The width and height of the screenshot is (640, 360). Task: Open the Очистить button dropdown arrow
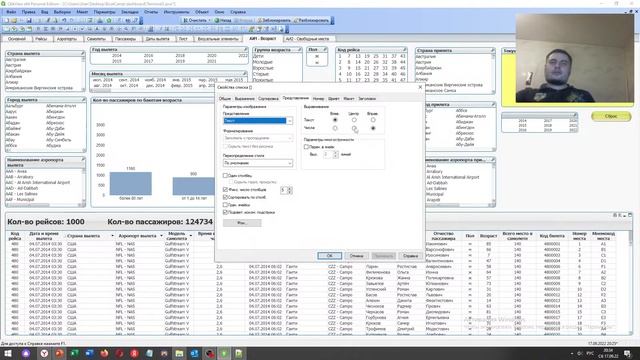pyautogui.click(x=209, y=20)
